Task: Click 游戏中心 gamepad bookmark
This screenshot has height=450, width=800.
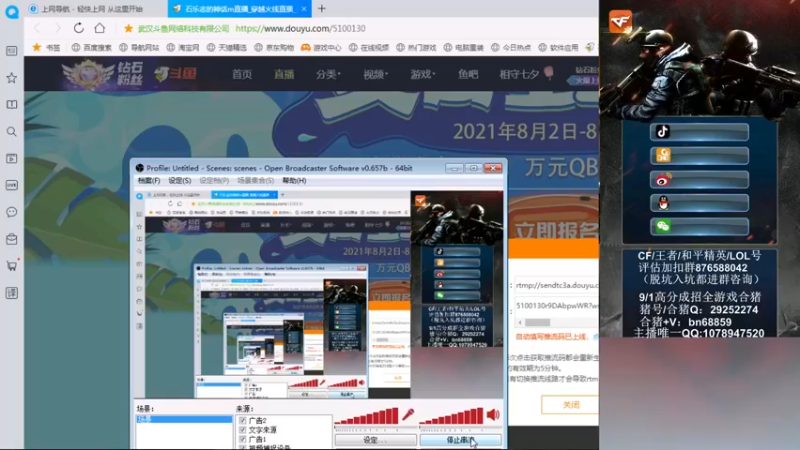Action: [321, 47]
